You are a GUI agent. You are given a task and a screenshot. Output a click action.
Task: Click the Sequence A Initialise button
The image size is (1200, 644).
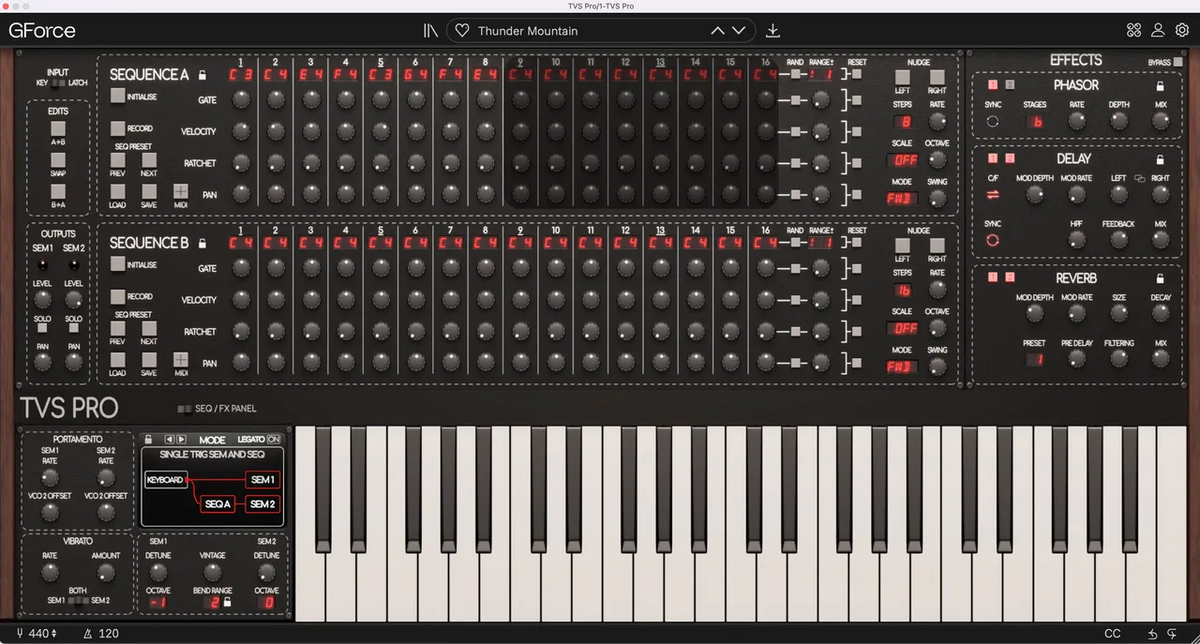point(118,96)
